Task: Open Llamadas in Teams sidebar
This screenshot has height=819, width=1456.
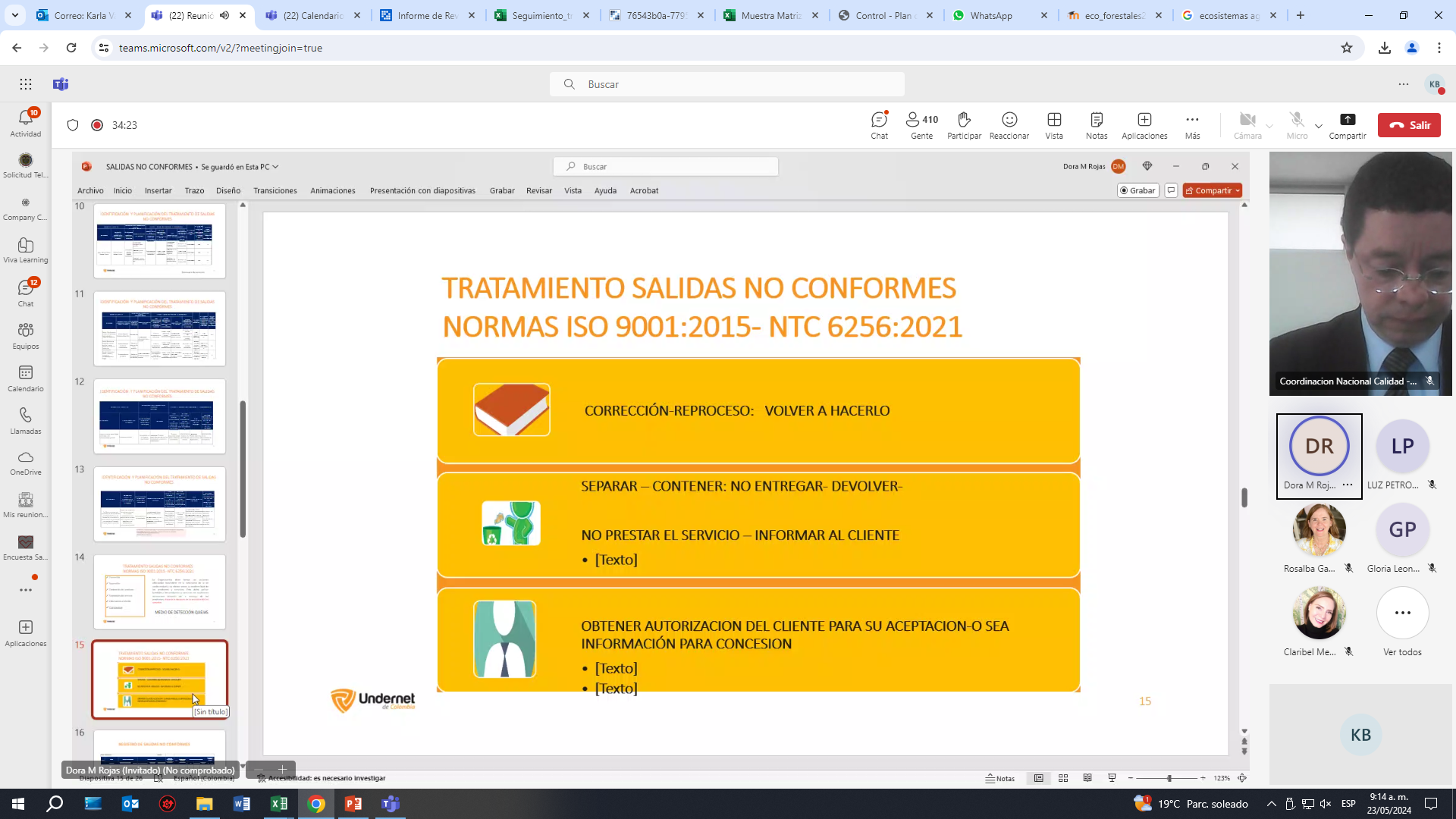Action: 26,421
